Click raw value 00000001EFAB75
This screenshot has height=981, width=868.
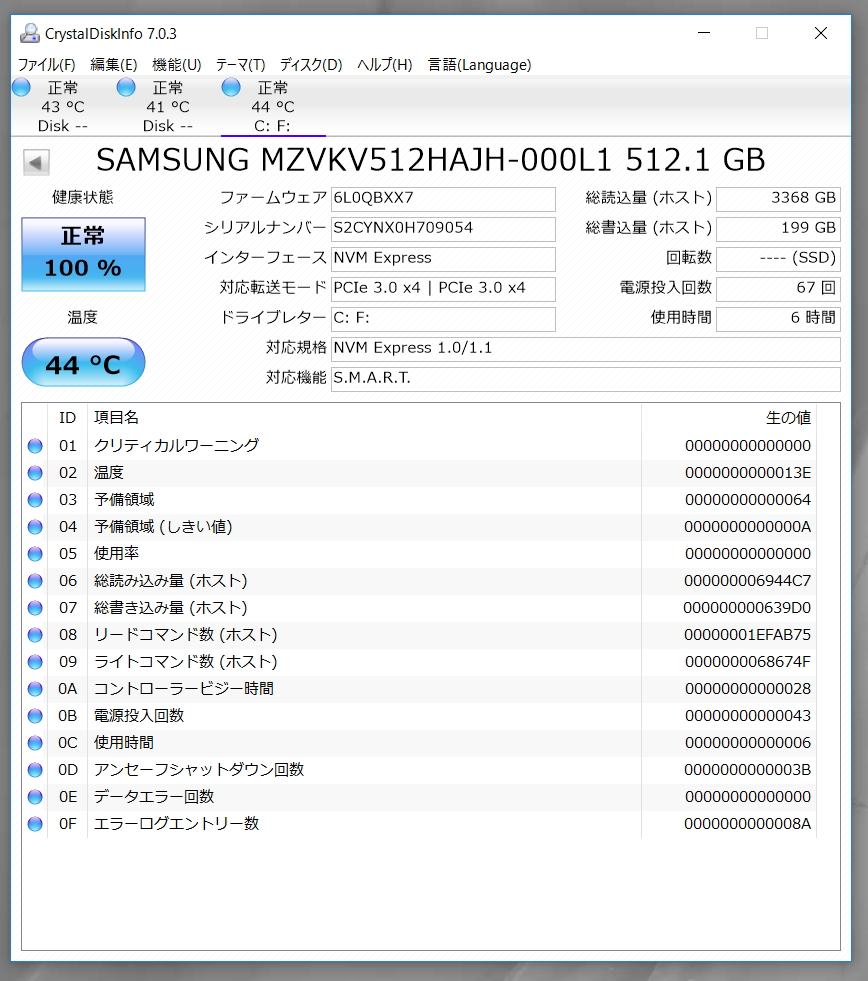point(748,635)
